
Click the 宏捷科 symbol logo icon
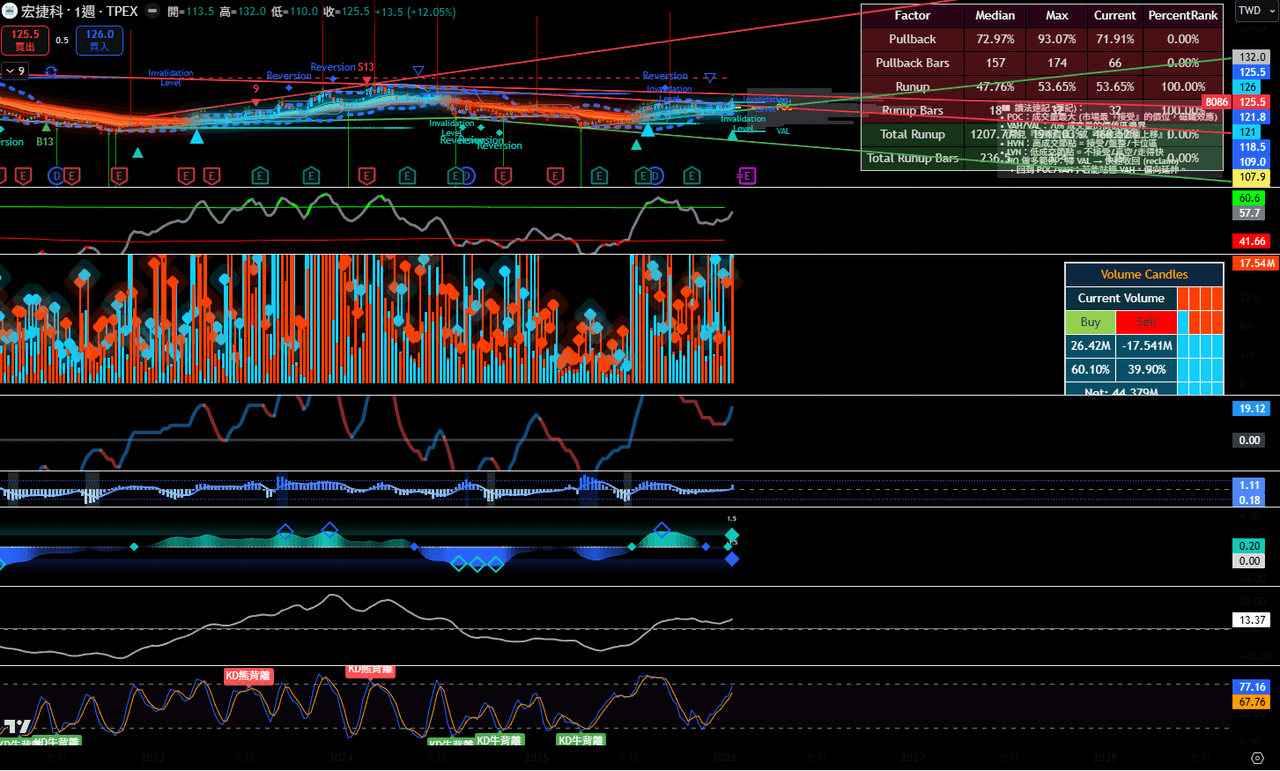[x=9, y=11]
